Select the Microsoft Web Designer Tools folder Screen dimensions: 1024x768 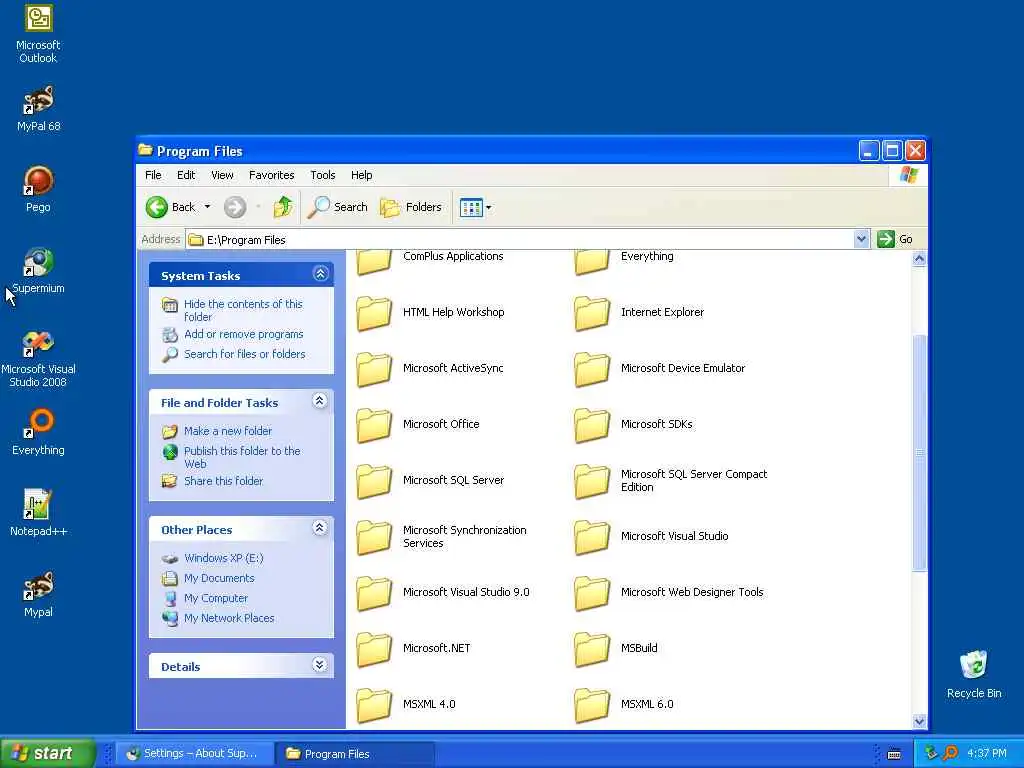click(669, 592)
